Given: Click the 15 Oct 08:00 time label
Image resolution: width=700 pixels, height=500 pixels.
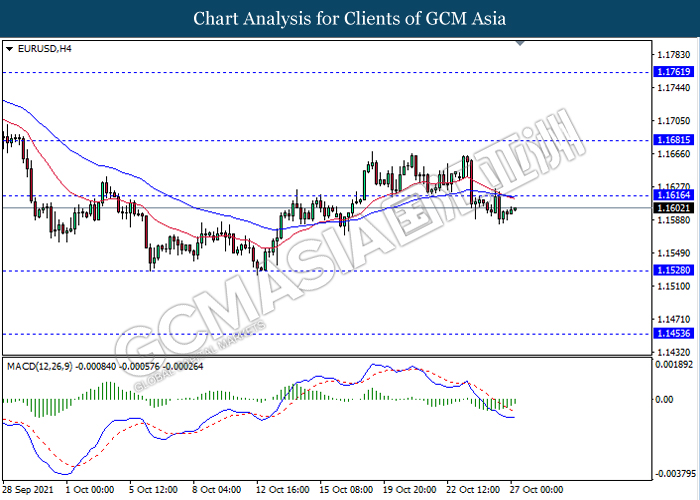Looking at the screenshot, I should coord(346,490).
